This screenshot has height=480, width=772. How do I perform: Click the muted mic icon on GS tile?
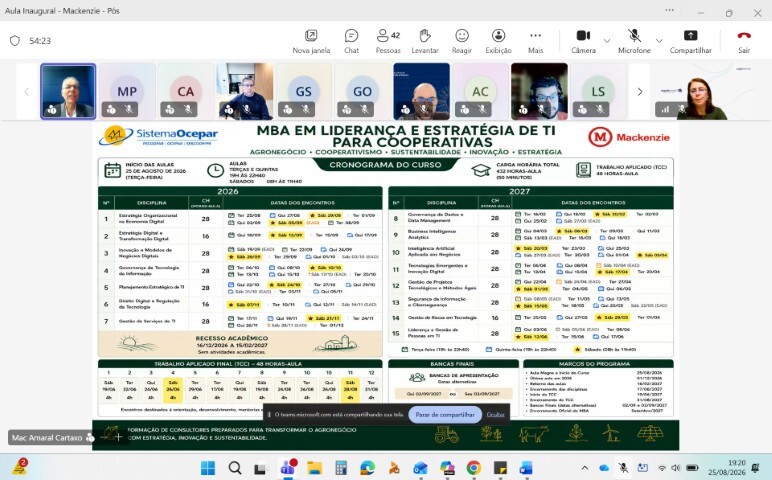(306, 110)
